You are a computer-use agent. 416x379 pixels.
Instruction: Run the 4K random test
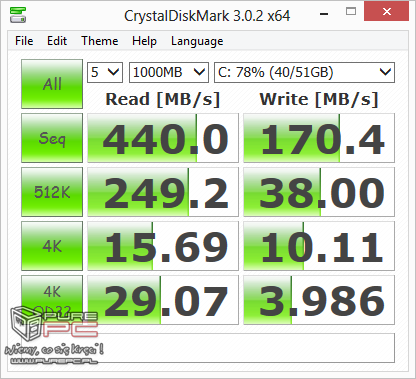pos(52,246)
